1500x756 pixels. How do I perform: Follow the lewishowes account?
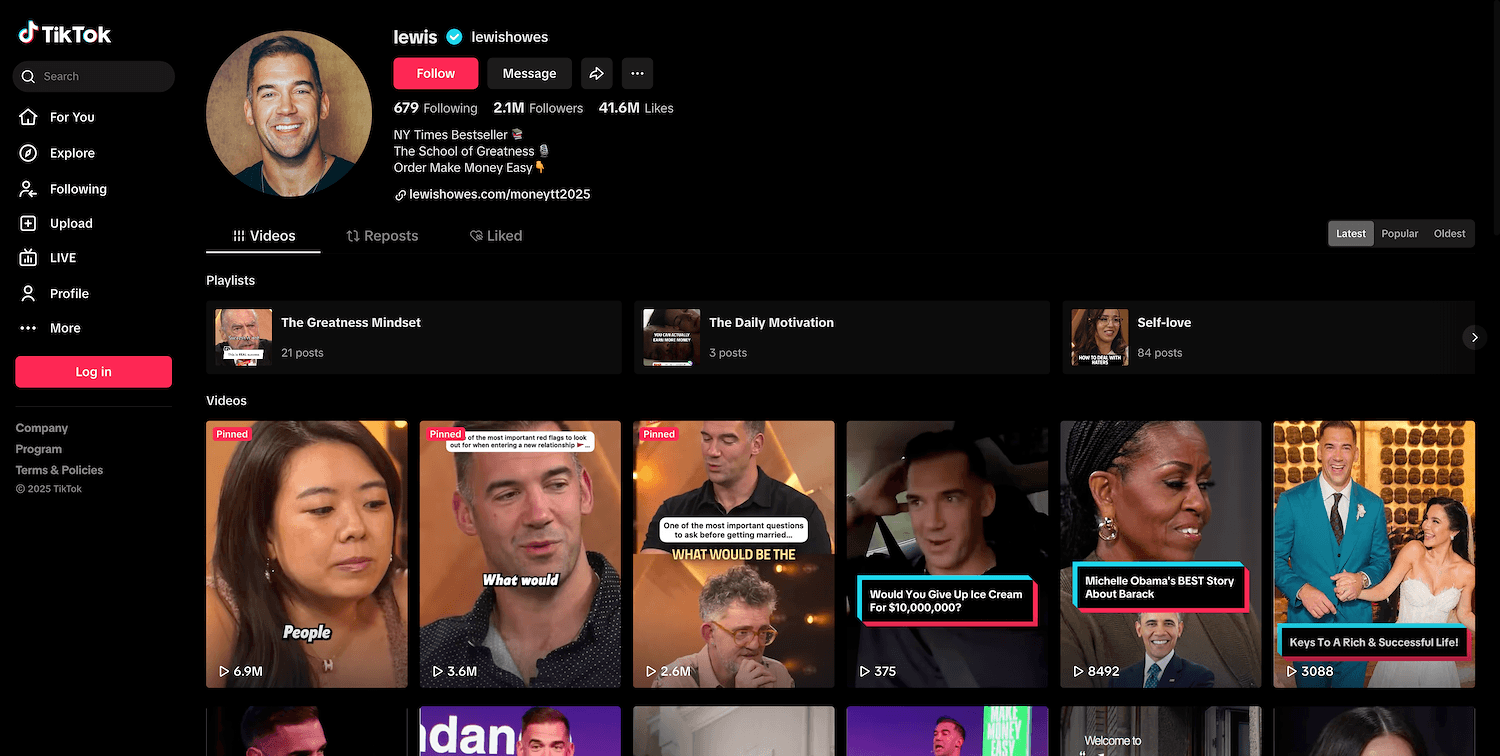(x=435, y=73)
